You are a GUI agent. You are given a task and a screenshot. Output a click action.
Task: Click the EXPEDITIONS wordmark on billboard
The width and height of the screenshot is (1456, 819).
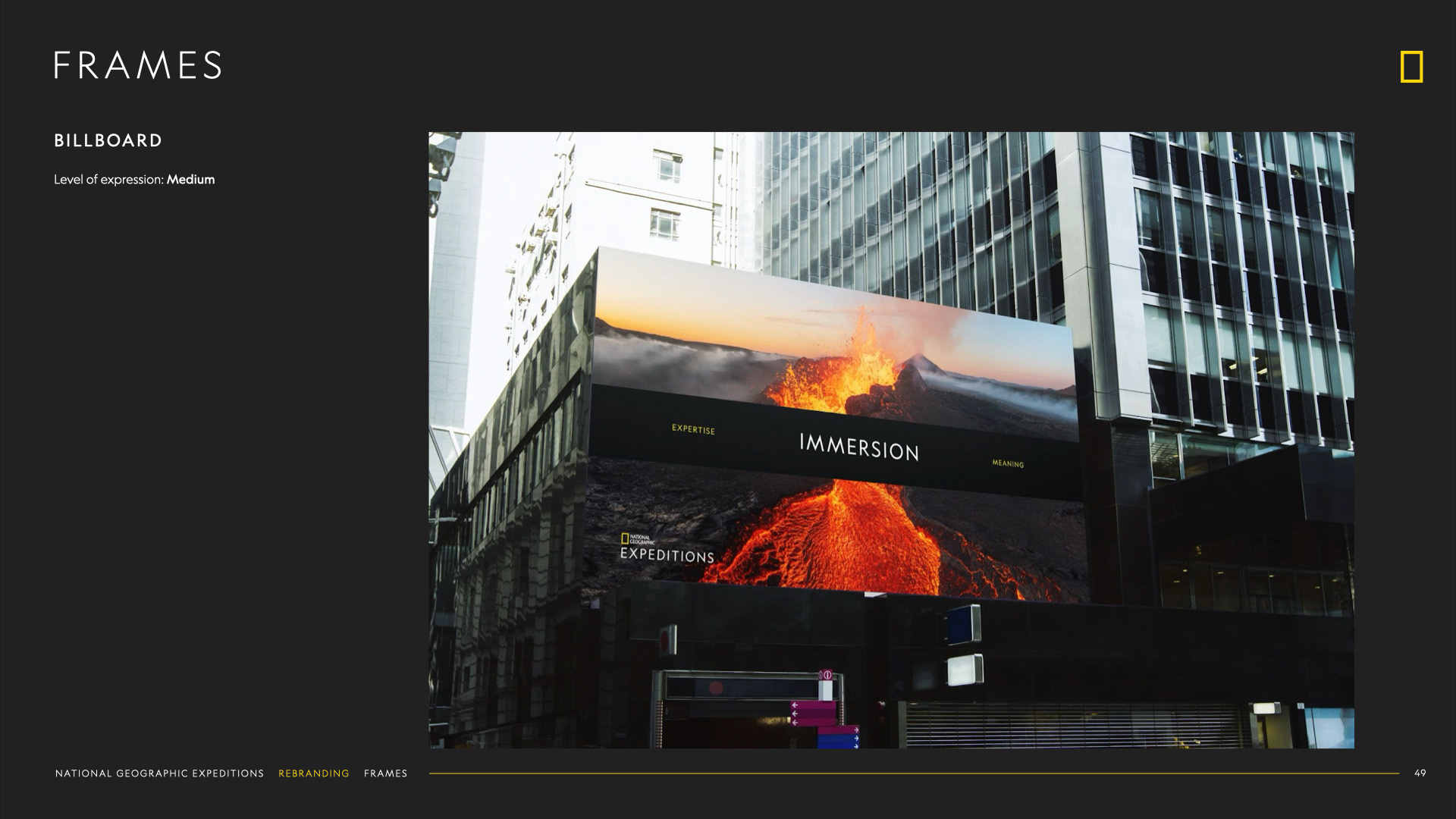[x=667, y=555]
